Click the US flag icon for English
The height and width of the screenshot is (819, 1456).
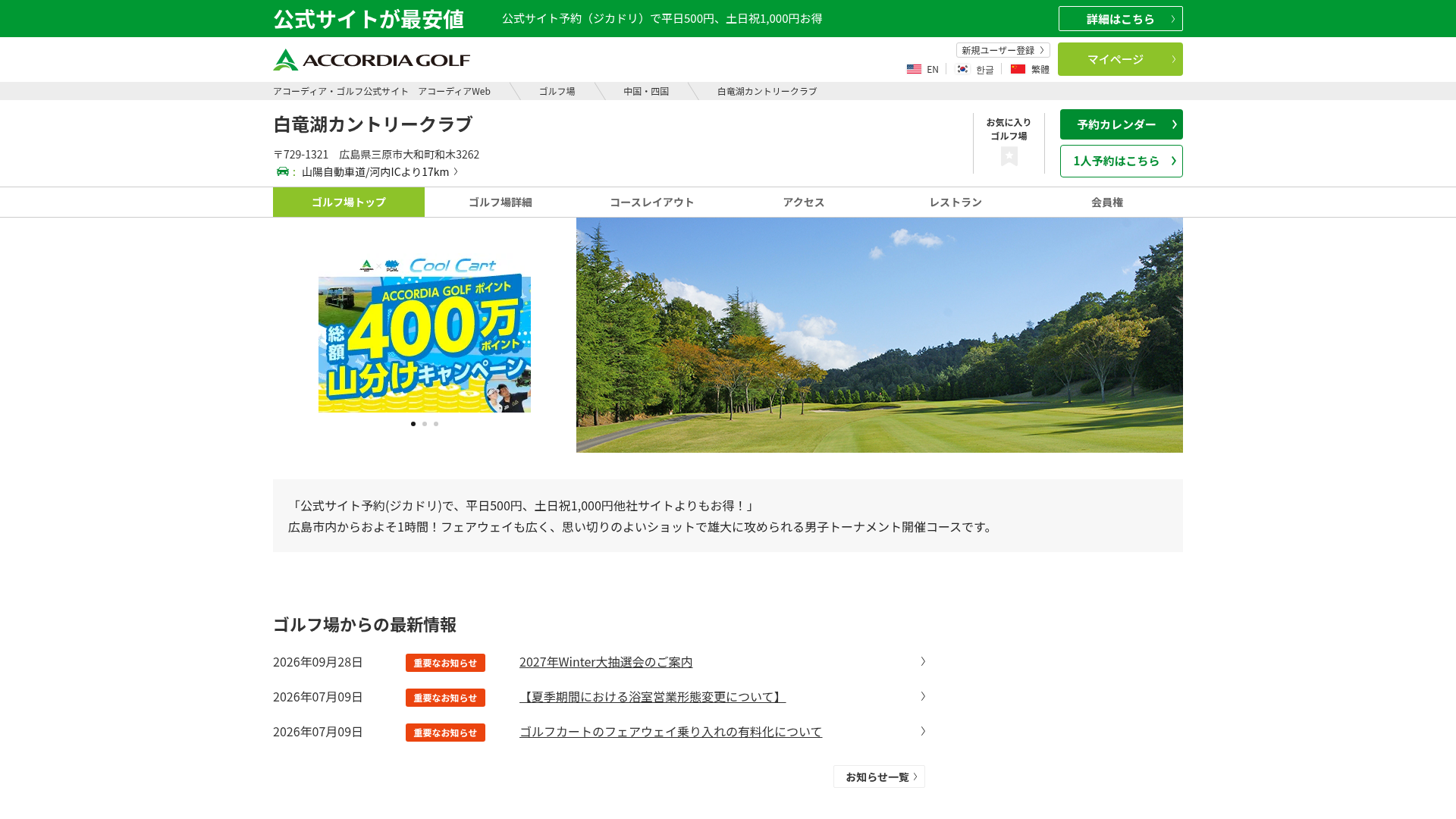click(914, 69)
